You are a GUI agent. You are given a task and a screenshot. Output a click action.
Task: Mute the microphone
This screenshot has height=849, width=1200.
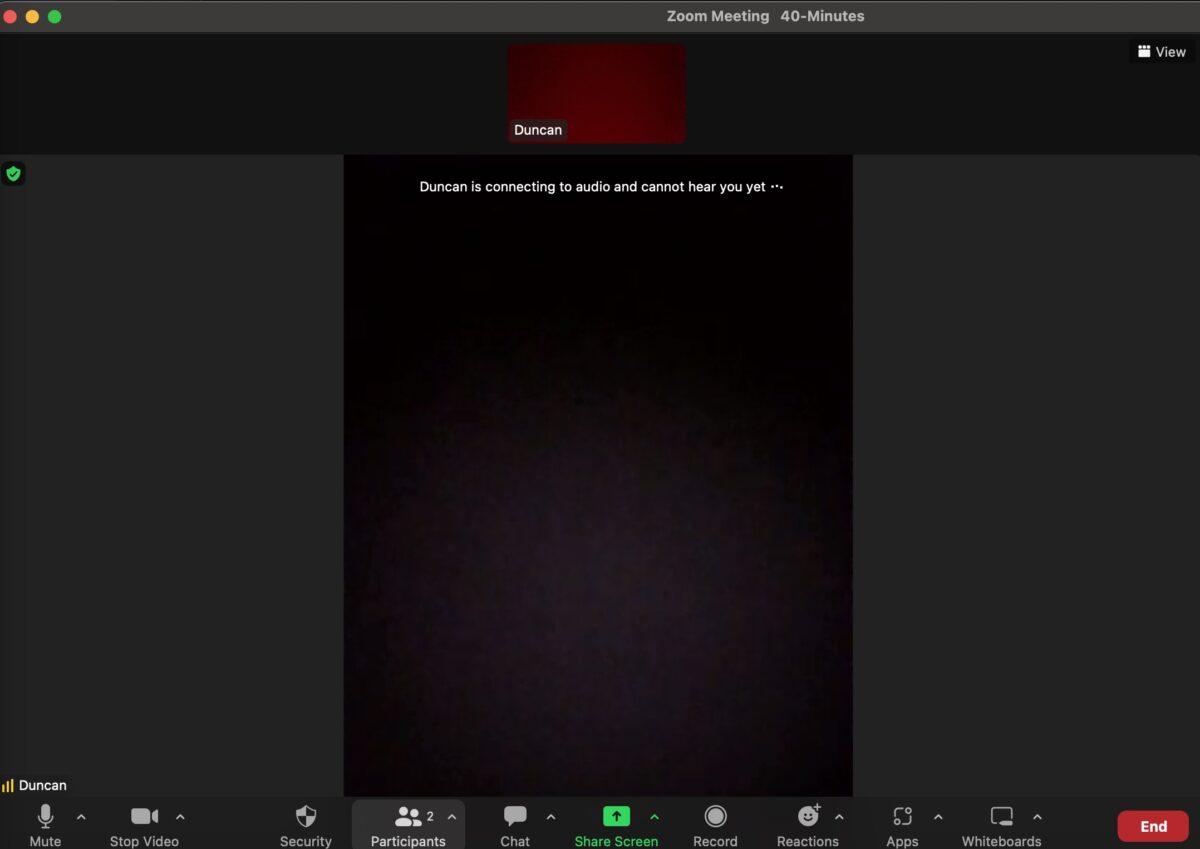click(45, 824)
